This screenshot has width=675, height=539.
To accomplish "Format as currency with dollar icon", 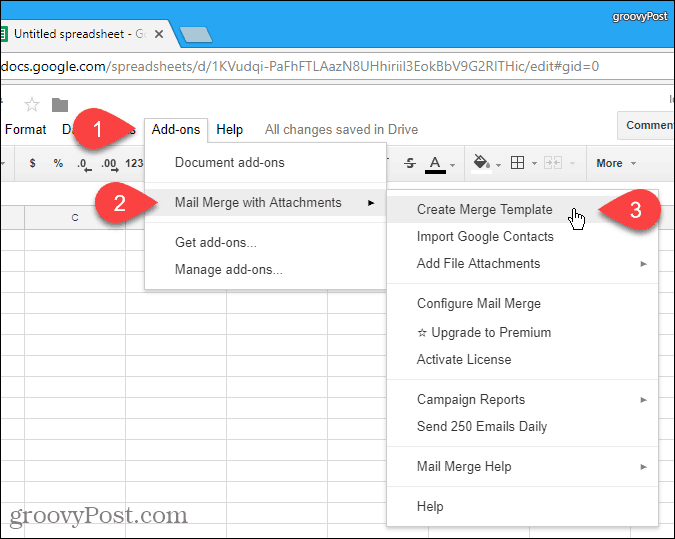I will pyautogui.click(x=32, y=163).
